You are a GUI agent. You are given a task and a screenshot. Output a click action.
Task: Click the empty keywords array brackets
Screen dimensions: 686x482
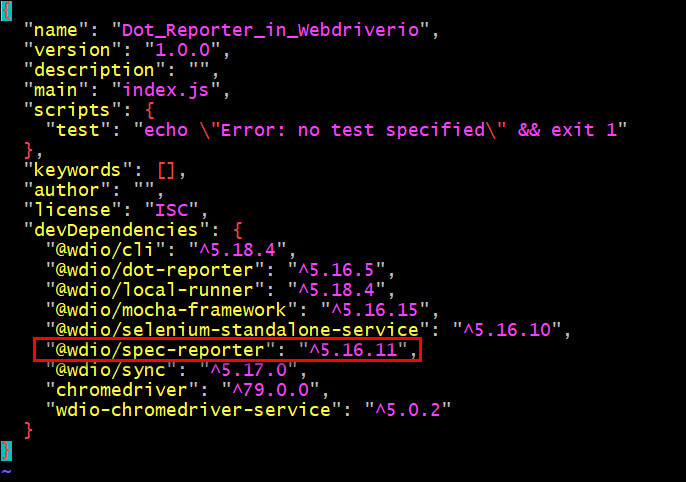pyautogui.click(x=166, y=170)
